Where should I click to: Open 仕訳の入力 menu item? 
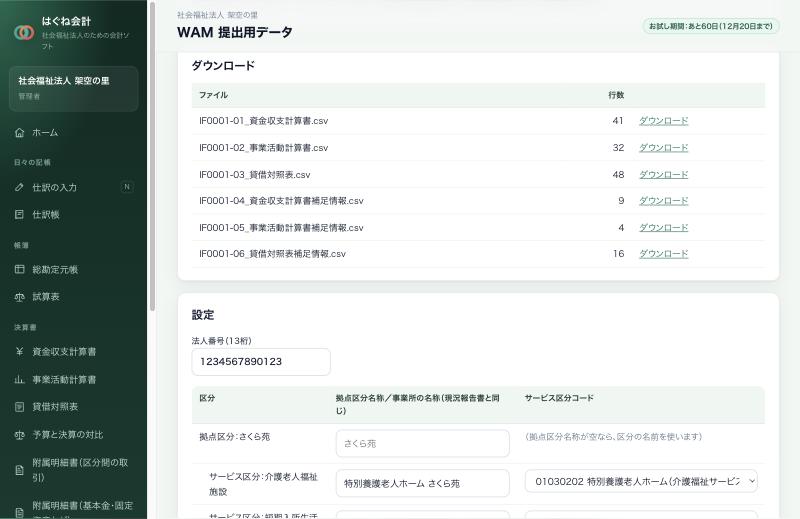(73, 187)
